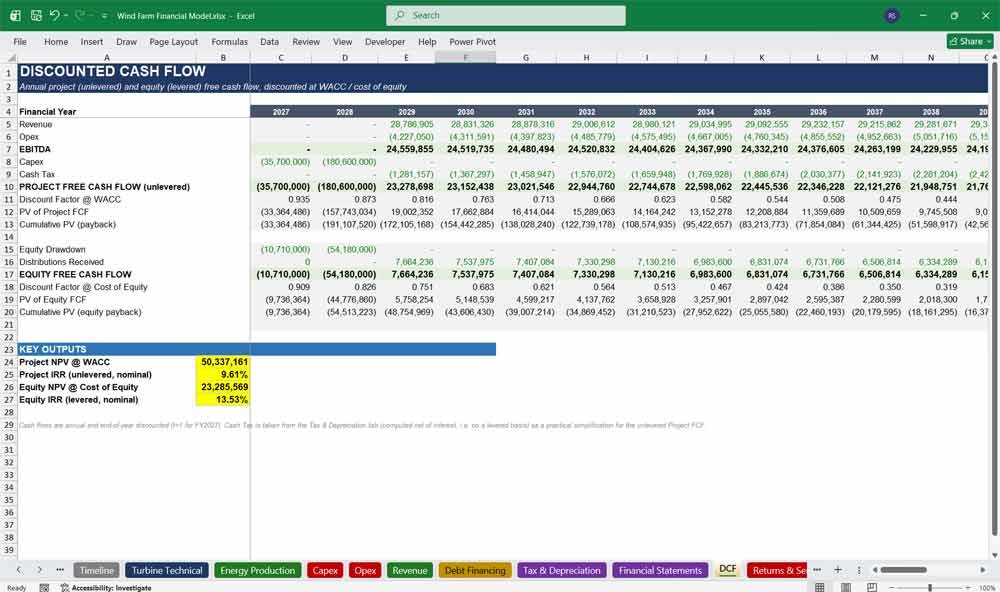Switch to the Capex sheet tab
This screenshot has width=1000, height=592.
325,570
